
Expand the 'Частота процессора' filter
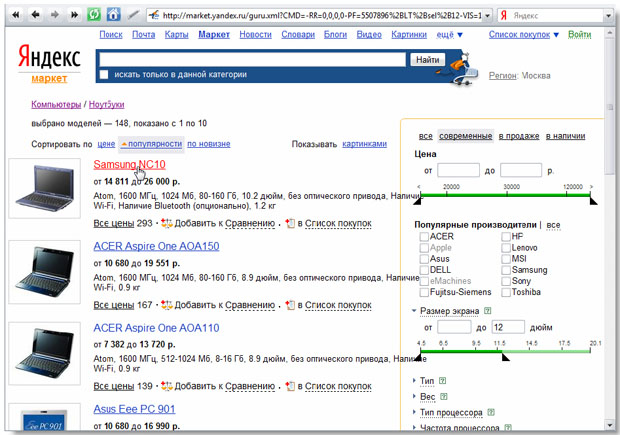click(414, 427)
